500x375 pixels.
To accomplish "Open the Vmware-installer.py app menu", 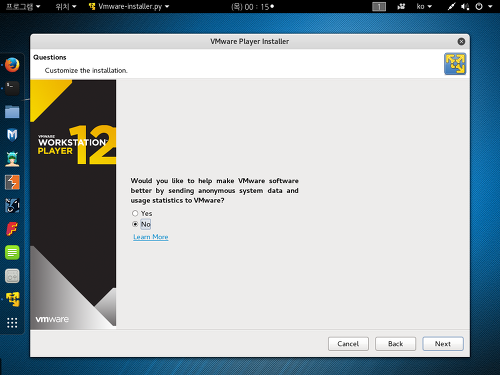I will point(129,6).
